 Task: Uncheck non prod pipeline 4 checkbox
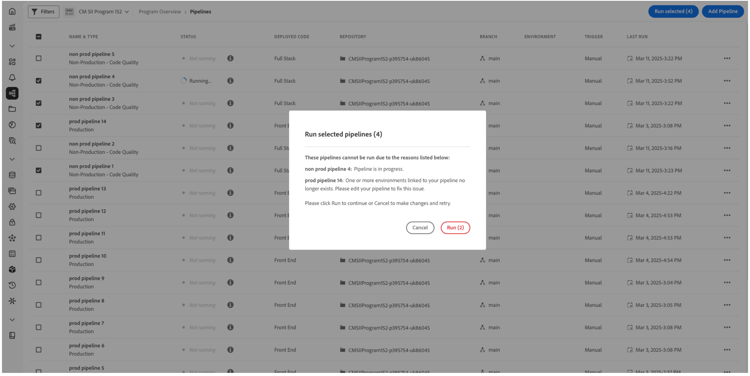pyautogui.click(x=39, y=81)
